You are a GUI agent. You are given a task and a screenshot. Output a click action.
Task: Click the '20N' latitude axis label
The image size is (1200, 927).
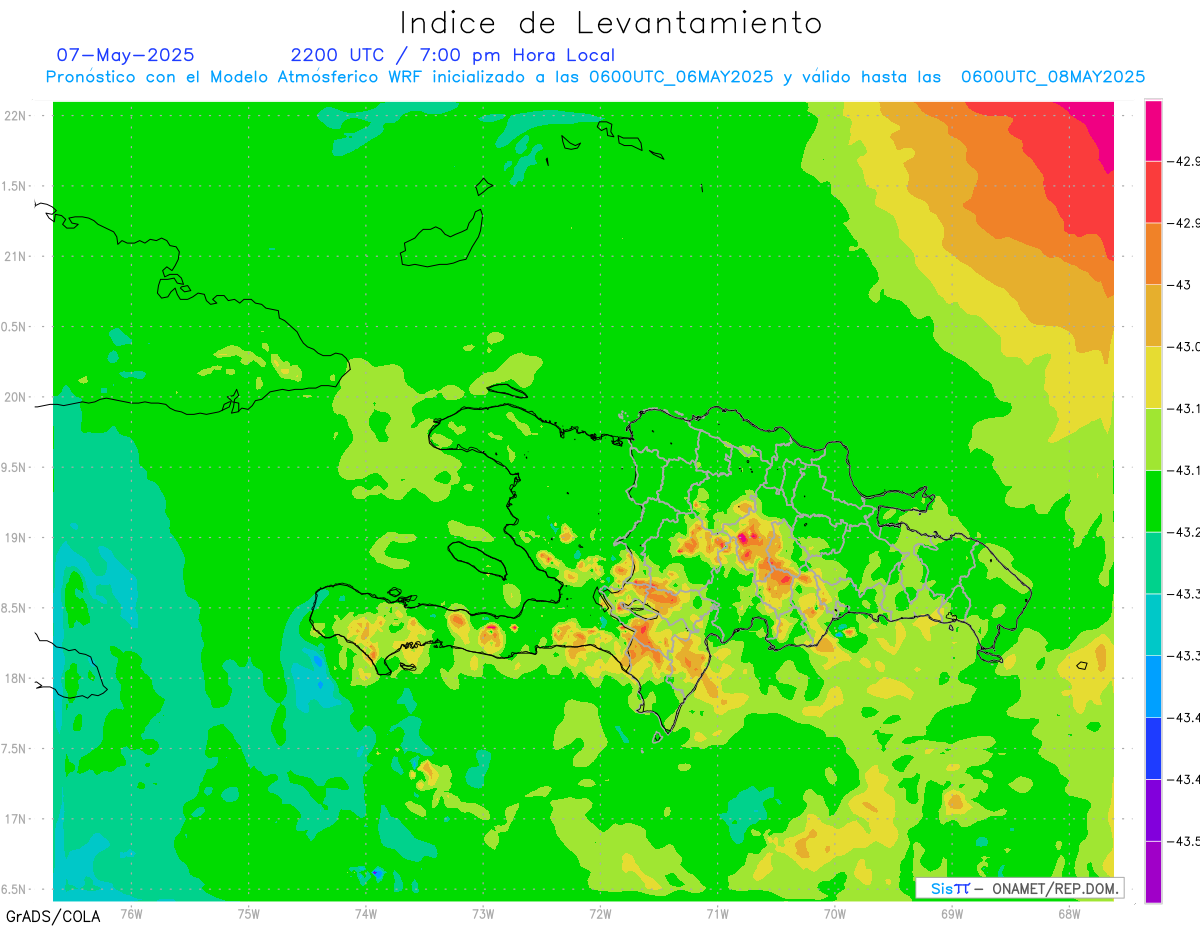15,397
